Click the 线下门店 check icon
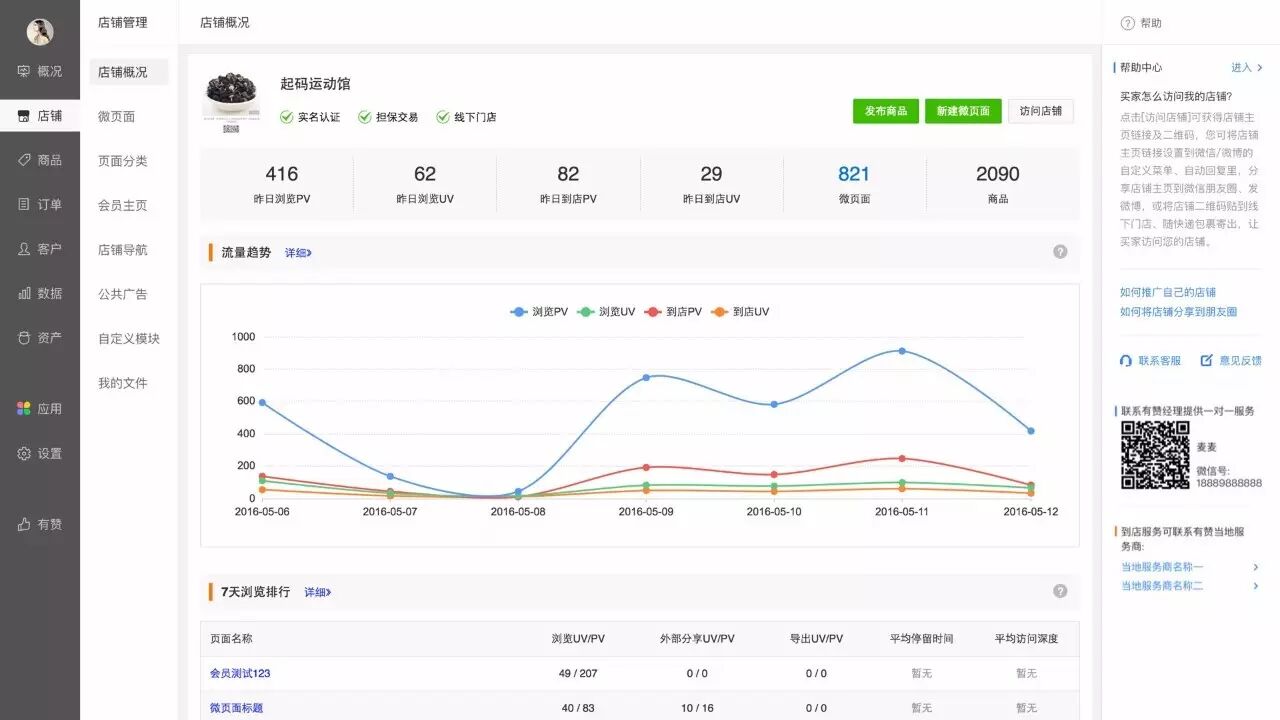This screenshot has height=720, width=1280. (x=443, y=117)
